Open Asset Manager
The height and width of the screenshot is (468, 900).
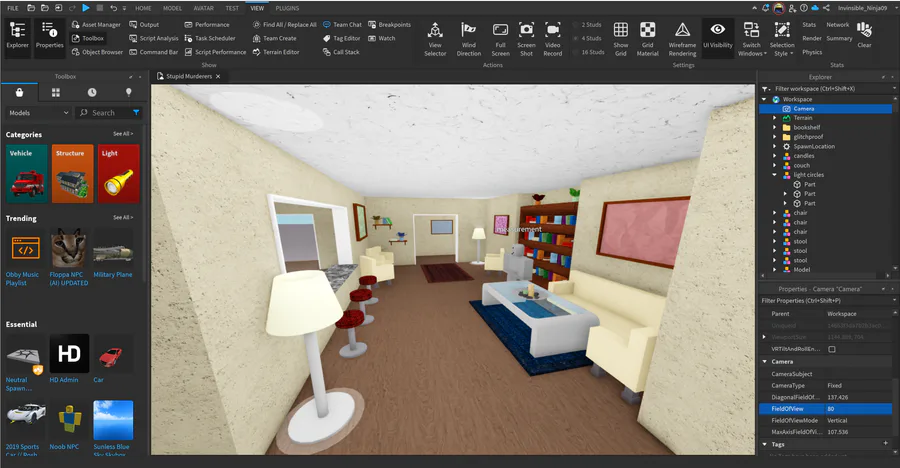point(96,25)
